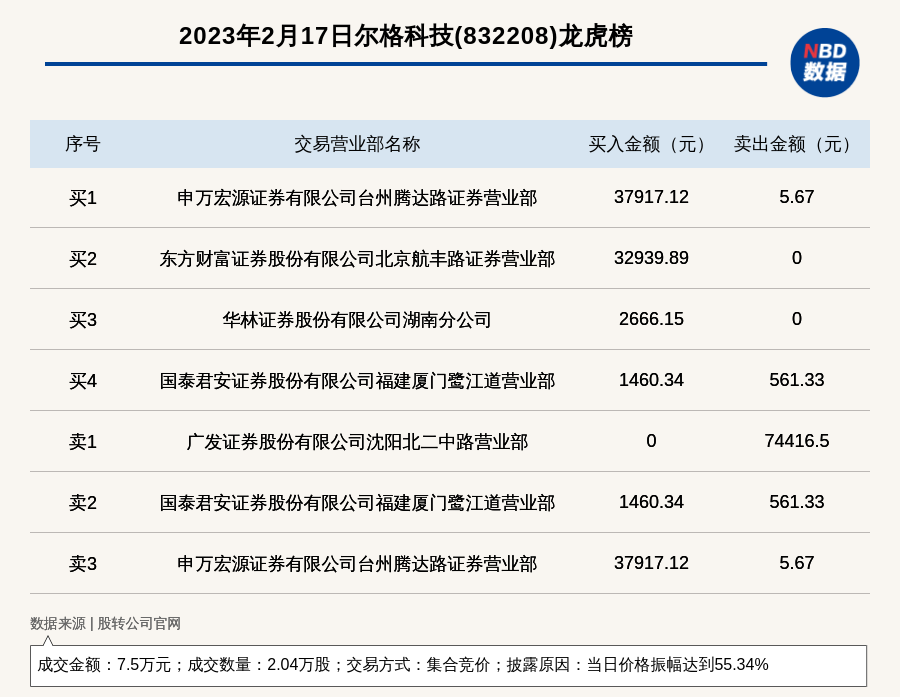The height and width of the screenshot is (697, 900).
Task: Select 东方财富证券股份有限公司北京航丰路证券营业部
Action: coord(357,259)
